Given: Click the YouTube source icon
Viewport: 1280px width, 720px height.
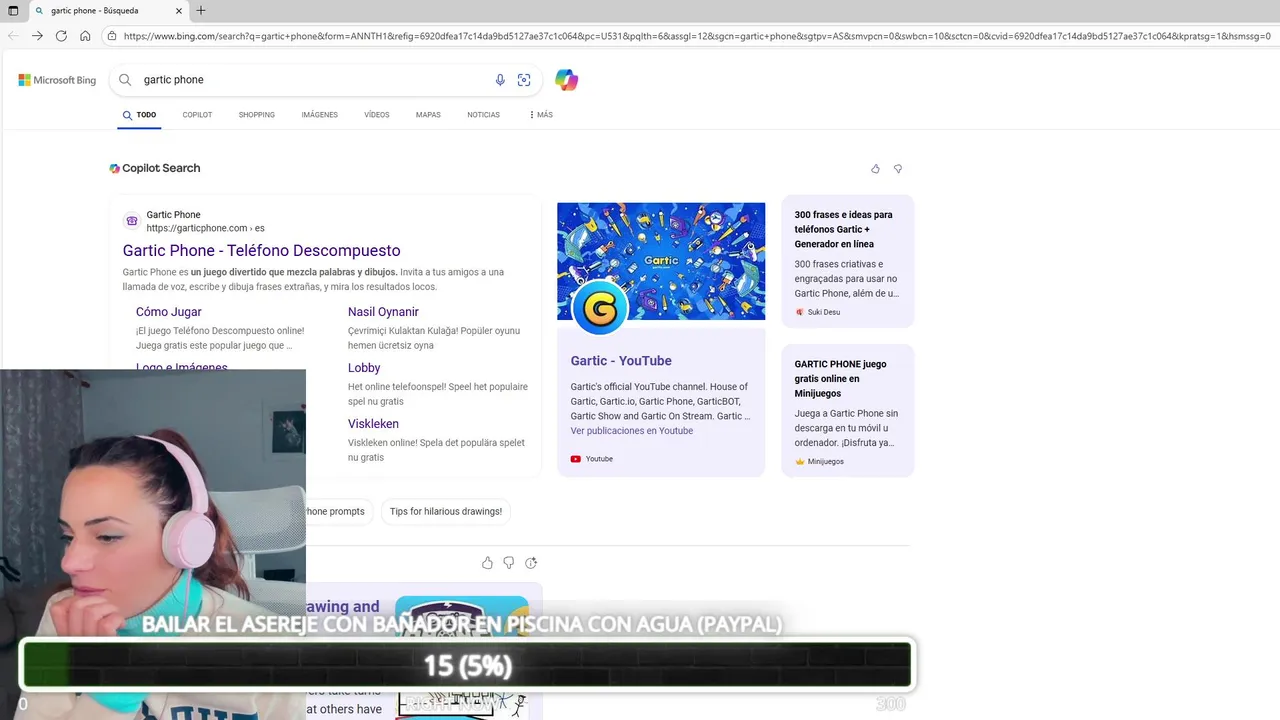Looking at the screenshot, I should tap(576, 459).
